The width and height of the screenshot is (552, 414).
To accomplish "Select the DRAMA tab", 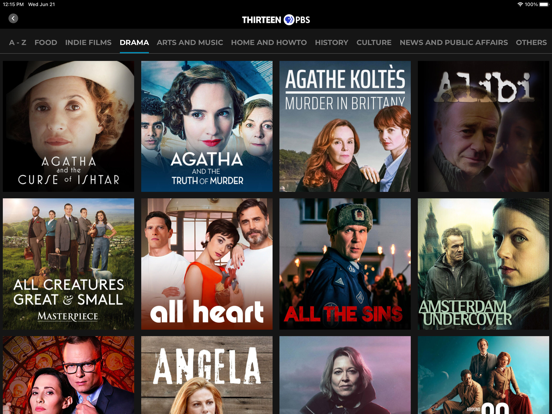I will (134, 43).
